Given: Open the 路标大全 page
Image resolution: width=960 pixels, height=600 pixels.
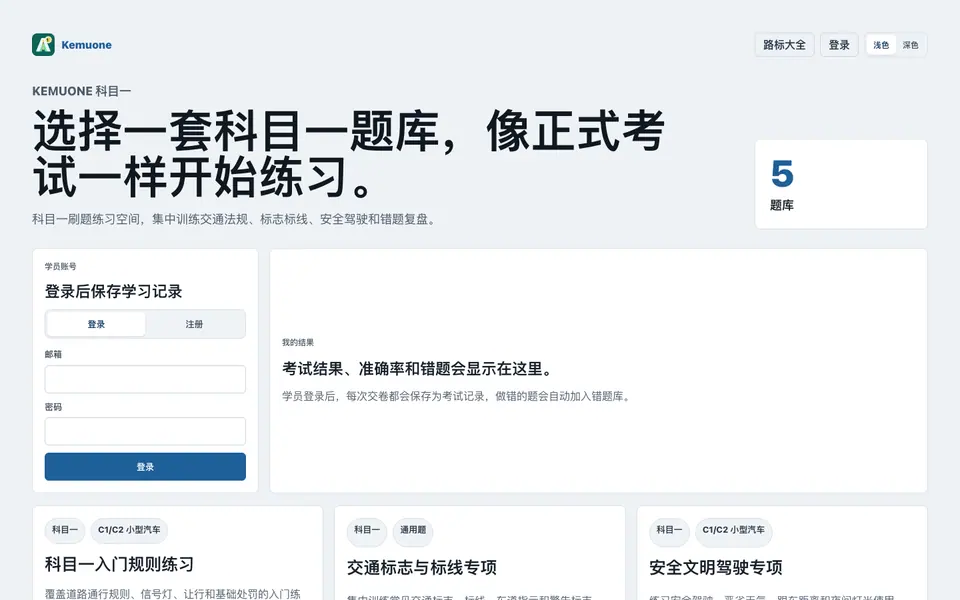Looking at the screenshot, I should 784,45.
